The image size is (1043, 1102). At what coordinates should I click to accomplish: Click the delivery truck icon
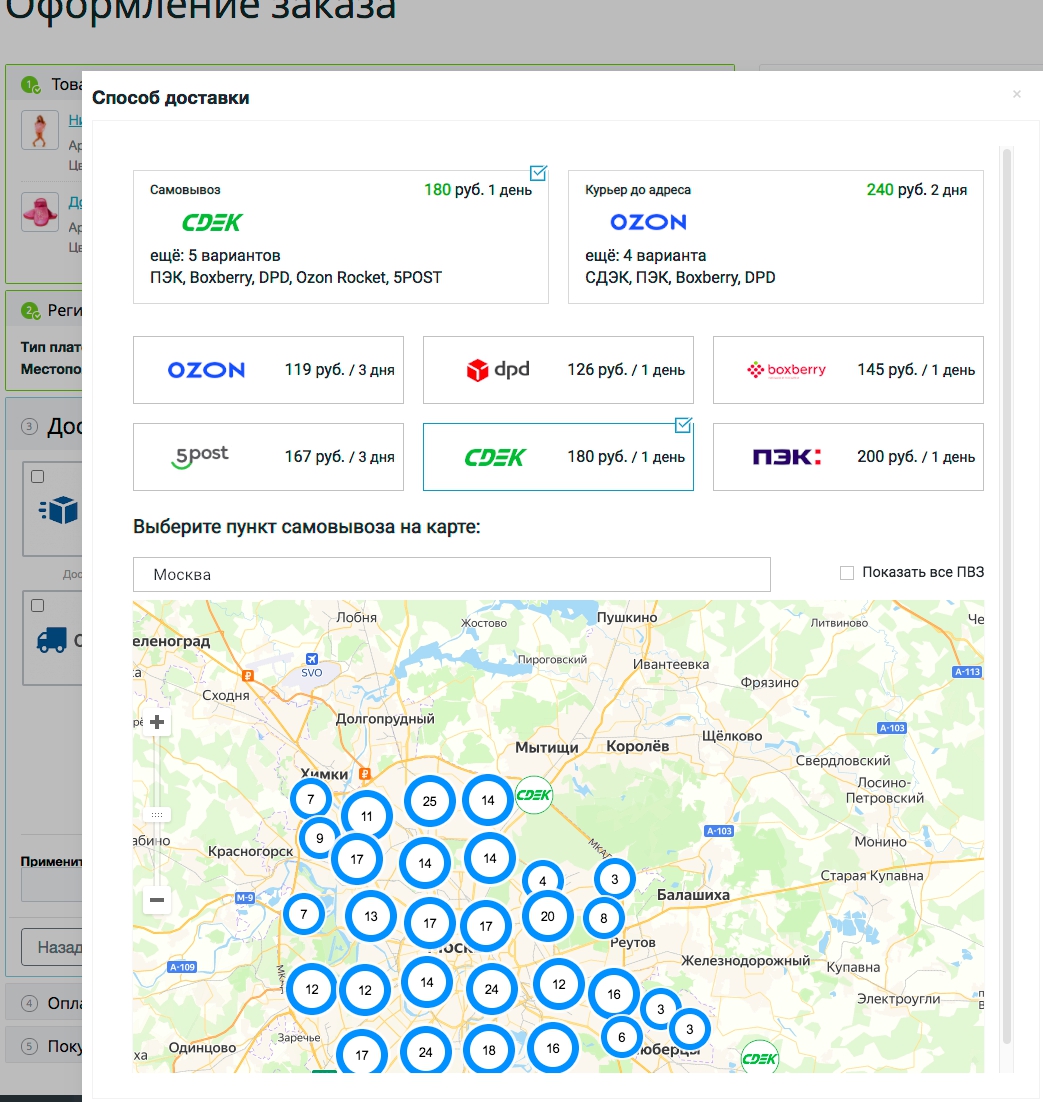tap(52, 640)
